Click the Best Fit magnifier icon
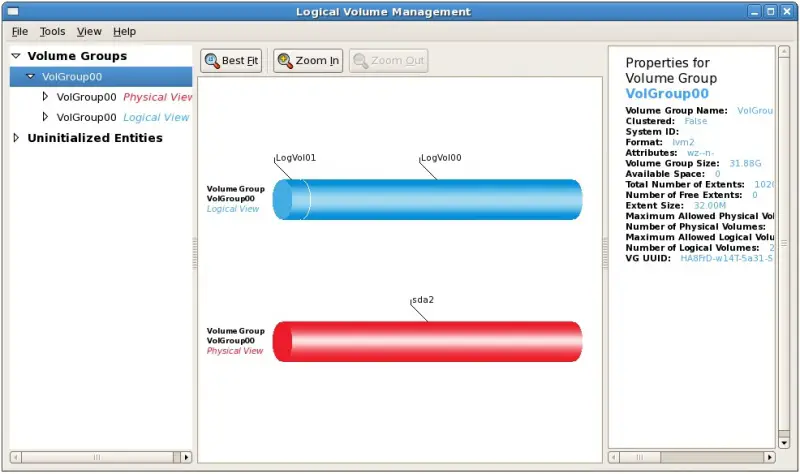800x474 pixels. tap(212, 61)
